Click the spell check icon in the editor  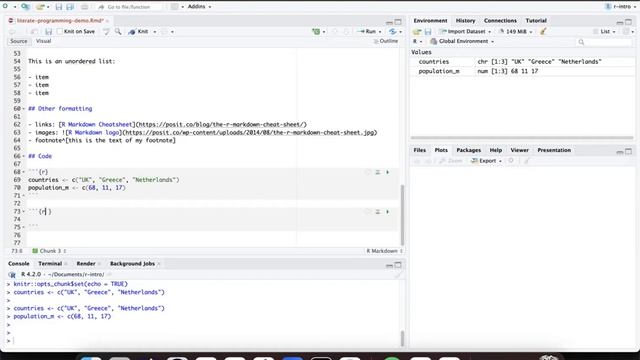click(106, 31)
